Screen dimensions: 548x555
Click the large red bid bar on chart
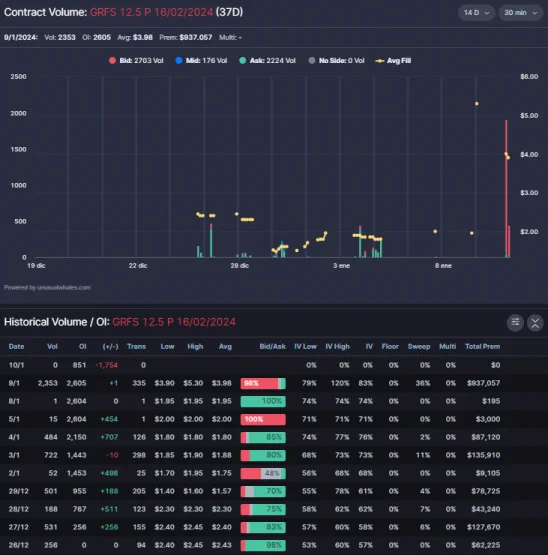506,189
